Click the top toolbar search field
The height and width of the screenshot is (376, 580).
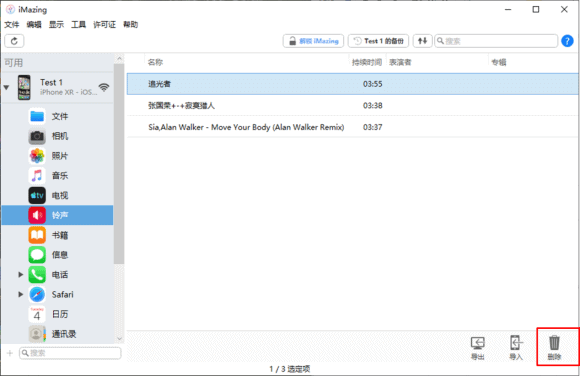(x=496, y=41)
